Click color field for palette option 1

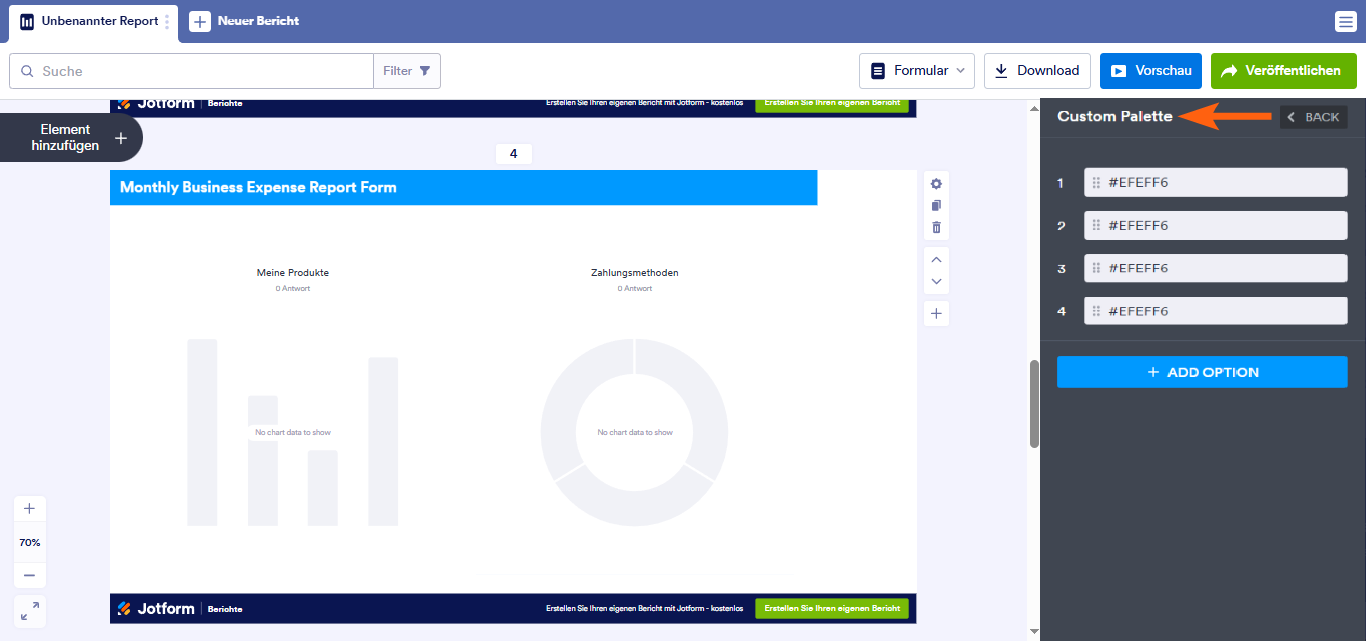pyautogui.click(x=1216, y=183)
